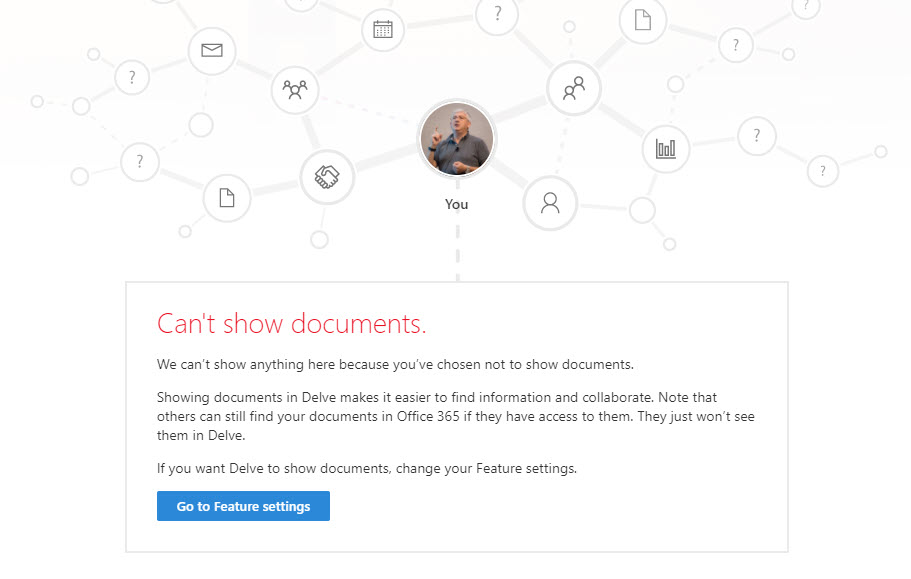Click the question mark node above the two-people icon
911x579 pixels.
[x=497, y=13]
